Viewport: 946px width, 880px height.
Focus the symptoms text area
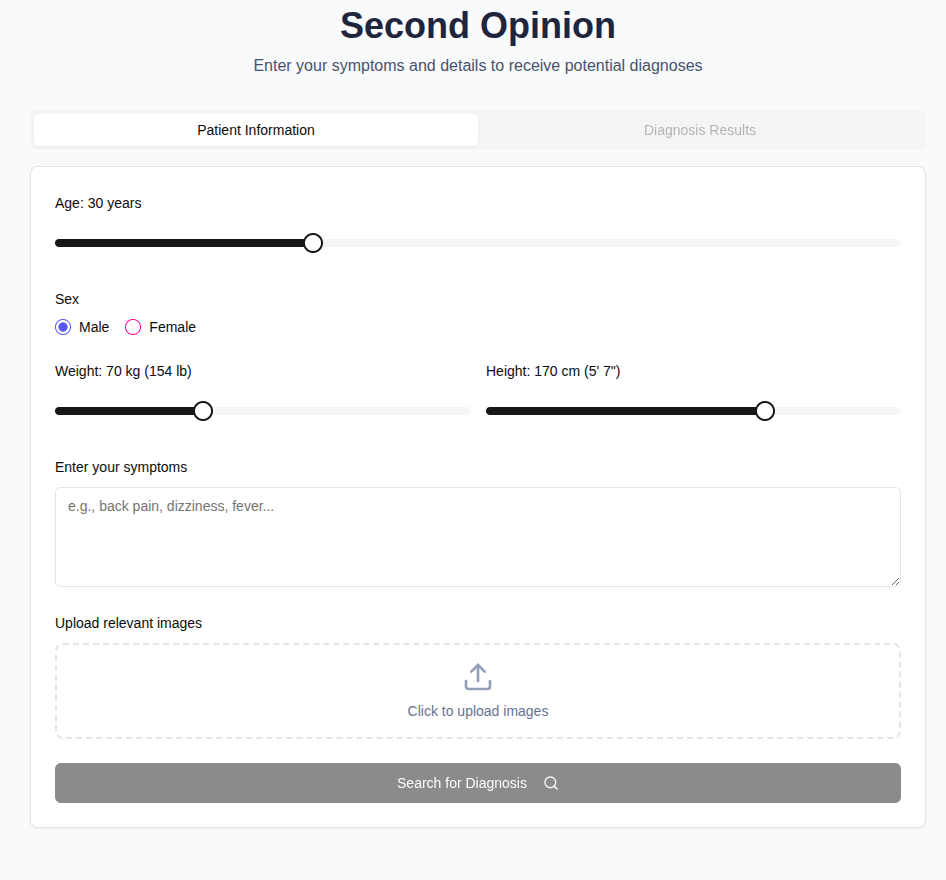478,537
